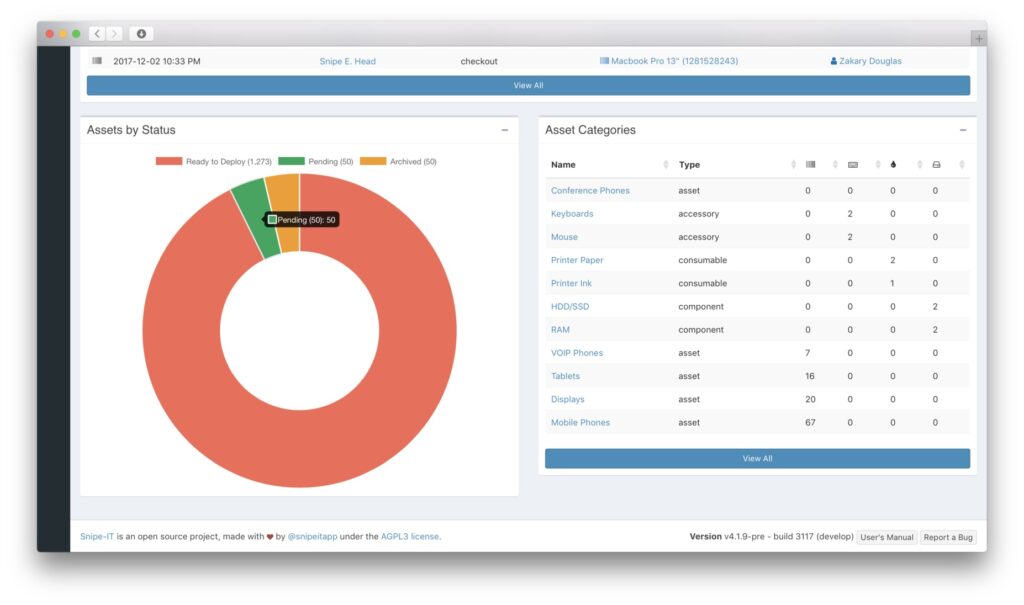Screen dimensions: 1024x605
Task: Click the download icon in the toolbar
Action: click(140, 33)
